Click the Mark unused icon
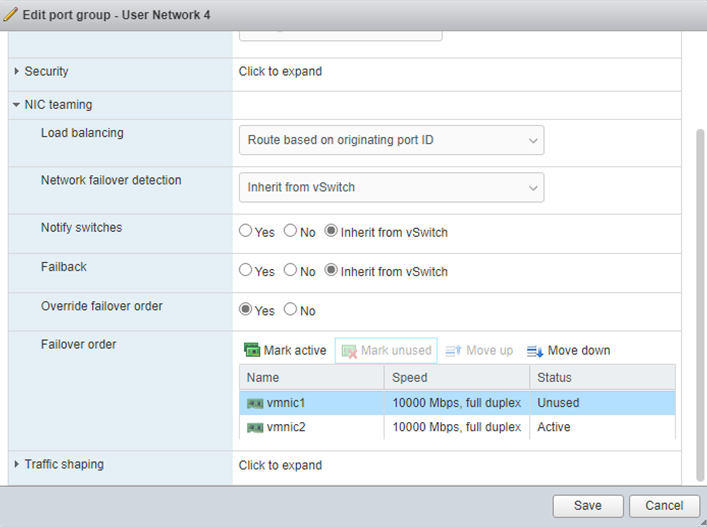Image resolution: width=707 pixels, height=527 pixels. 349,351
